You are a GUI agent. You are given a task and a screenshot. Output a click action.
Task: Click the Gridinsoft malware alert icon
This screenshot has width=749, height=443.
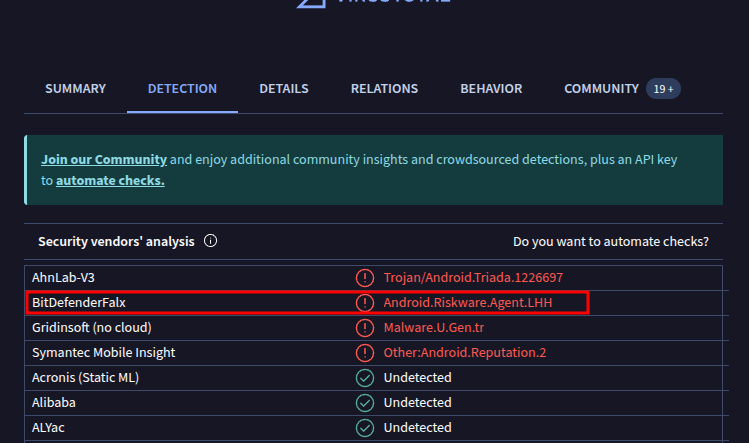(x=365, y=327)
